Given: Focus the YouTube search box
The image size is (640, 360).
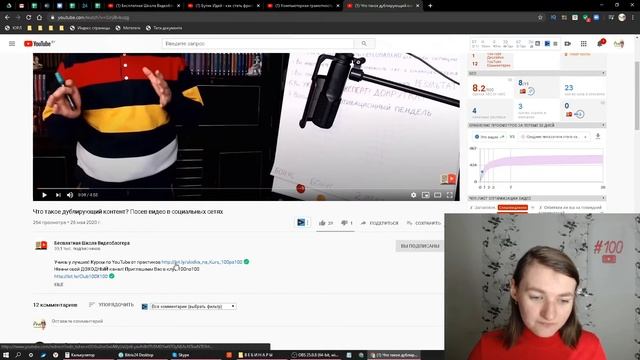Looking at the screenshot, I should click(258, 44).
